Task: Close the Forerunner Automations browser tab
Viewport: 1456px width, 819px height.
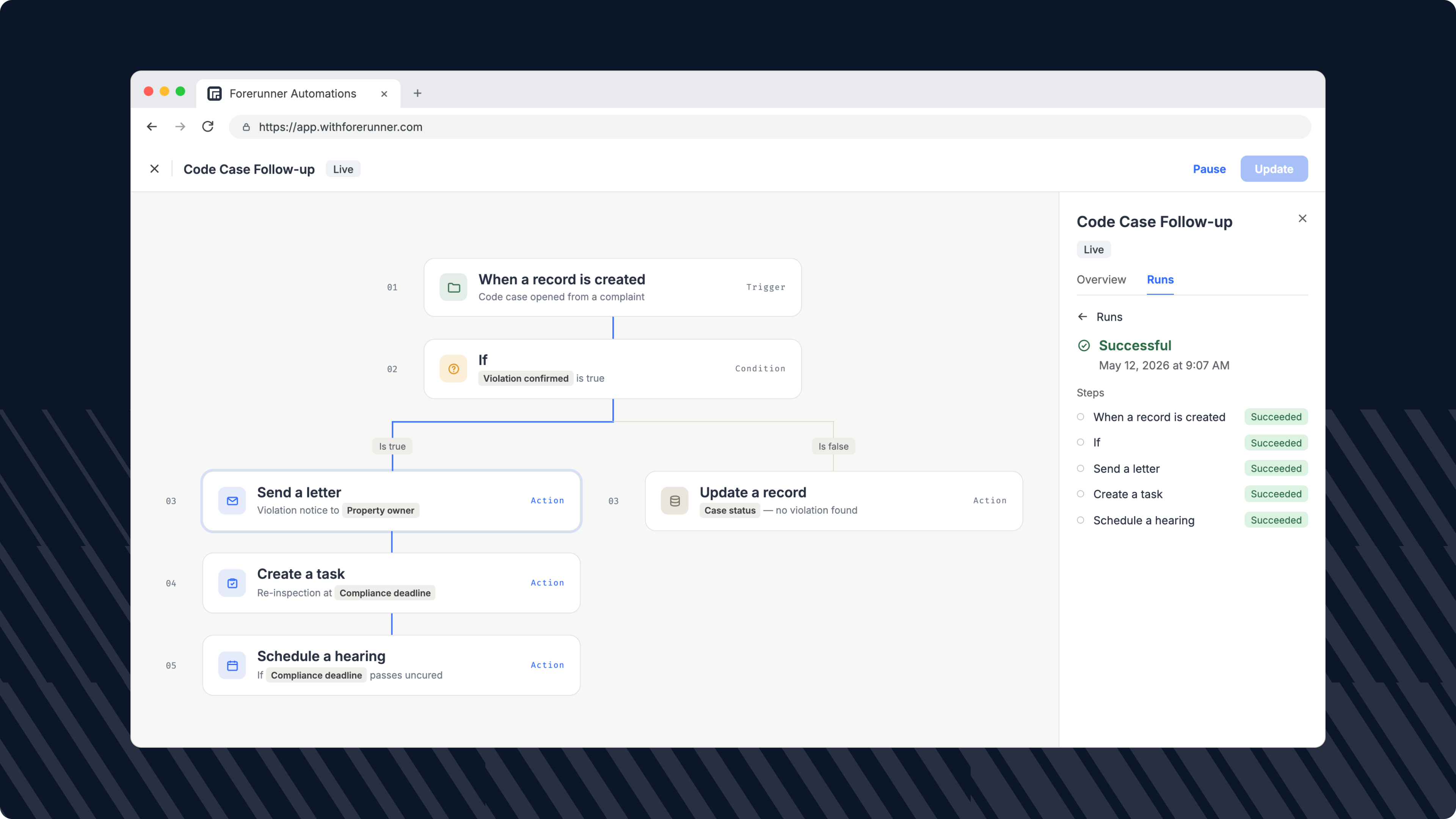Action: (384, 94)
